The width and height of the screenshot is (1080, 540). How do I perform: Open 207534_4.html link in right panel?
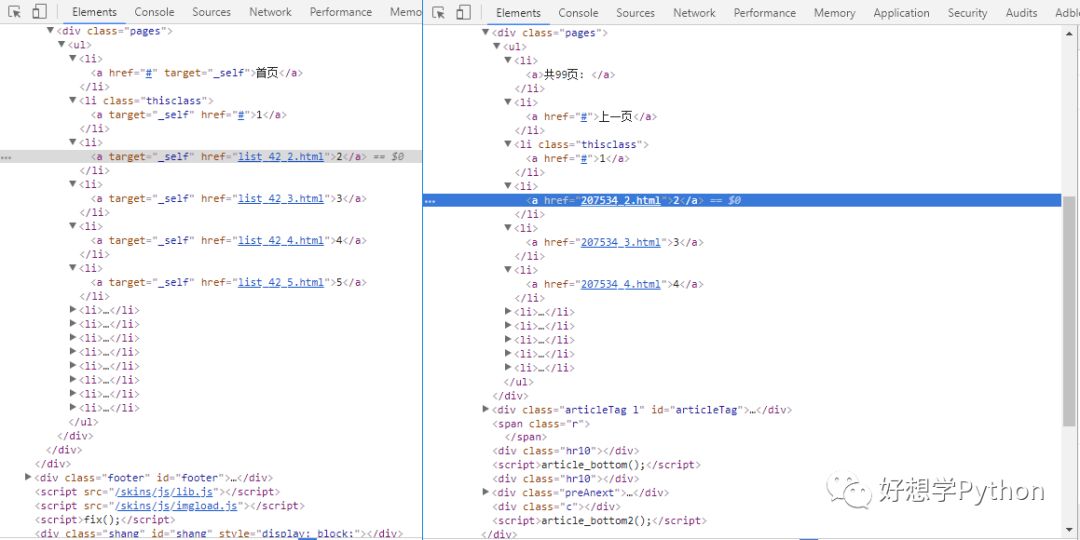click(x=621, y=284)
